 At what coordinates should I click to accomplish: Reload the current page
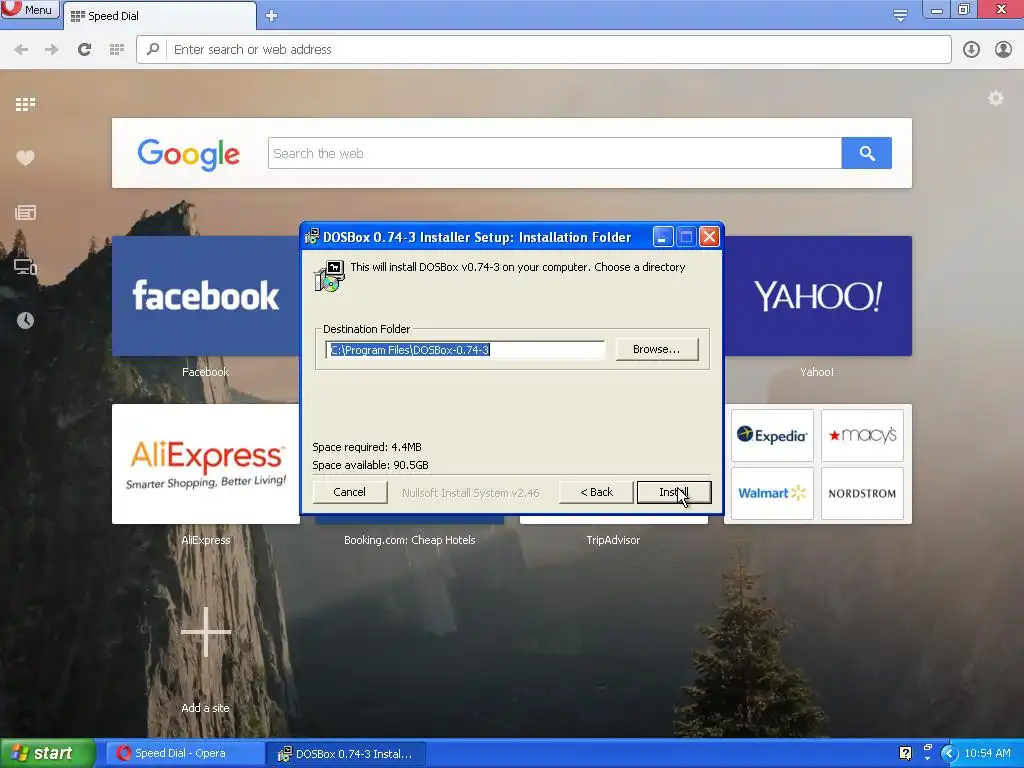[x=84, y=50]
